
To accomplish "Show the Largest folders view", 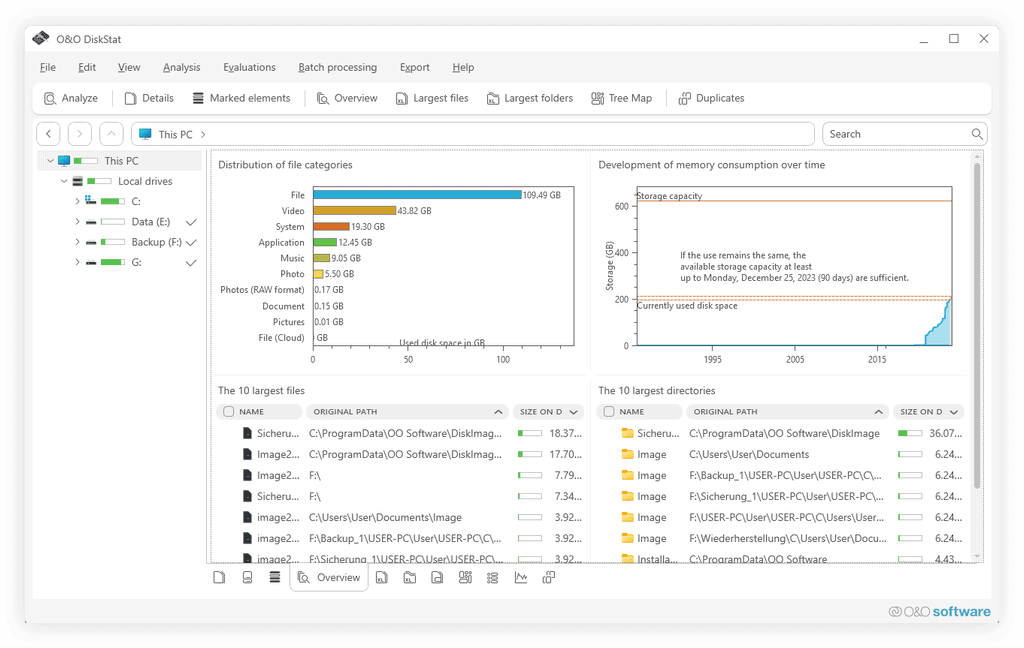I will click(529, 98).
